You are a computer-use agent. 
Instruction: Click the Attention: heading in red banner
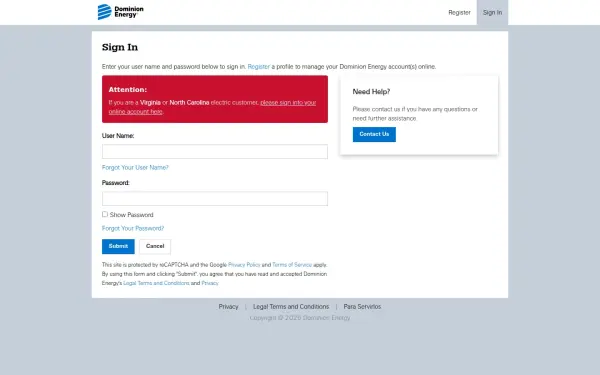[128, 90]
